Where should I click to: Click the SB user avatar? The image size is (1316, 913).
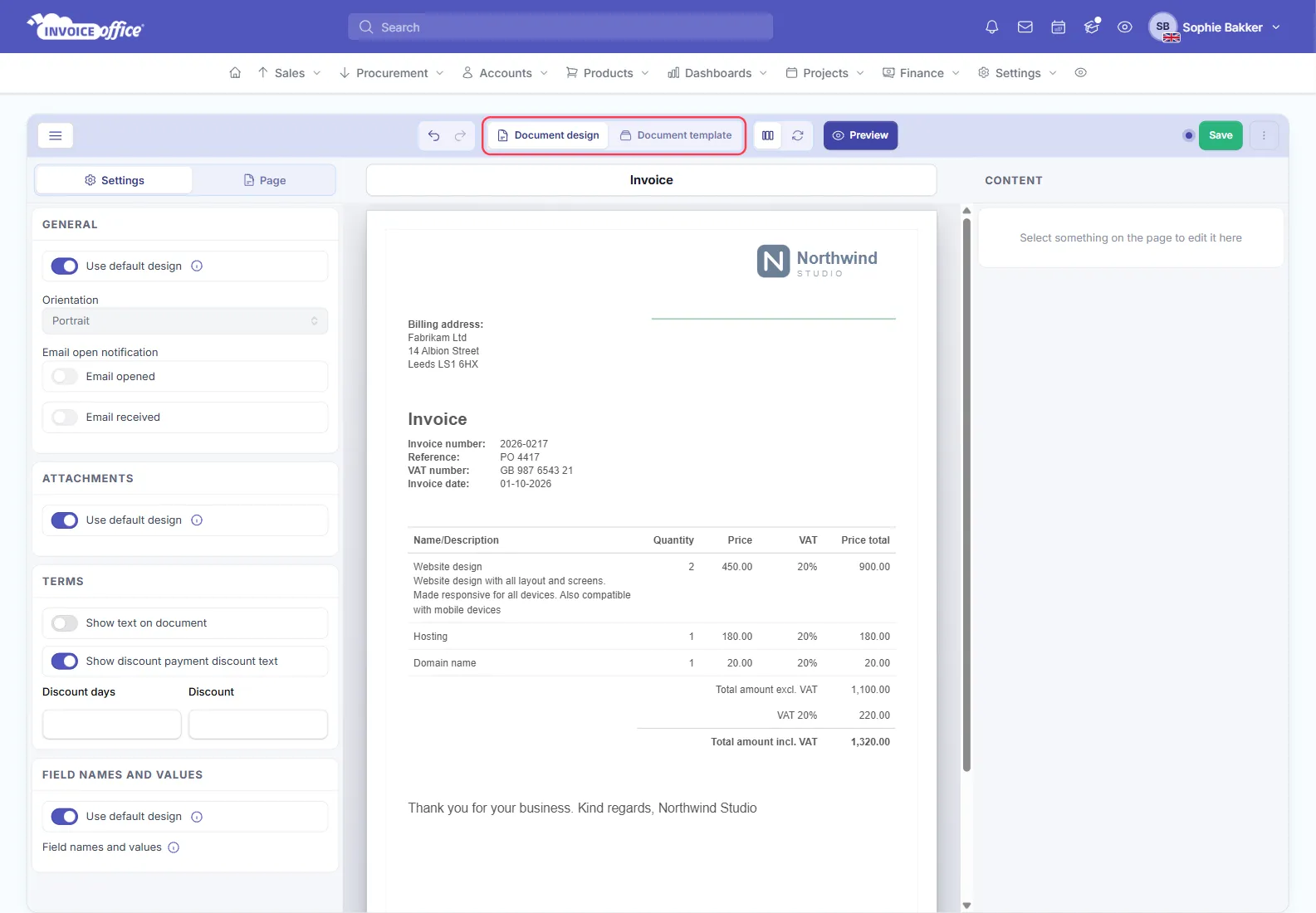[1163, 27]
